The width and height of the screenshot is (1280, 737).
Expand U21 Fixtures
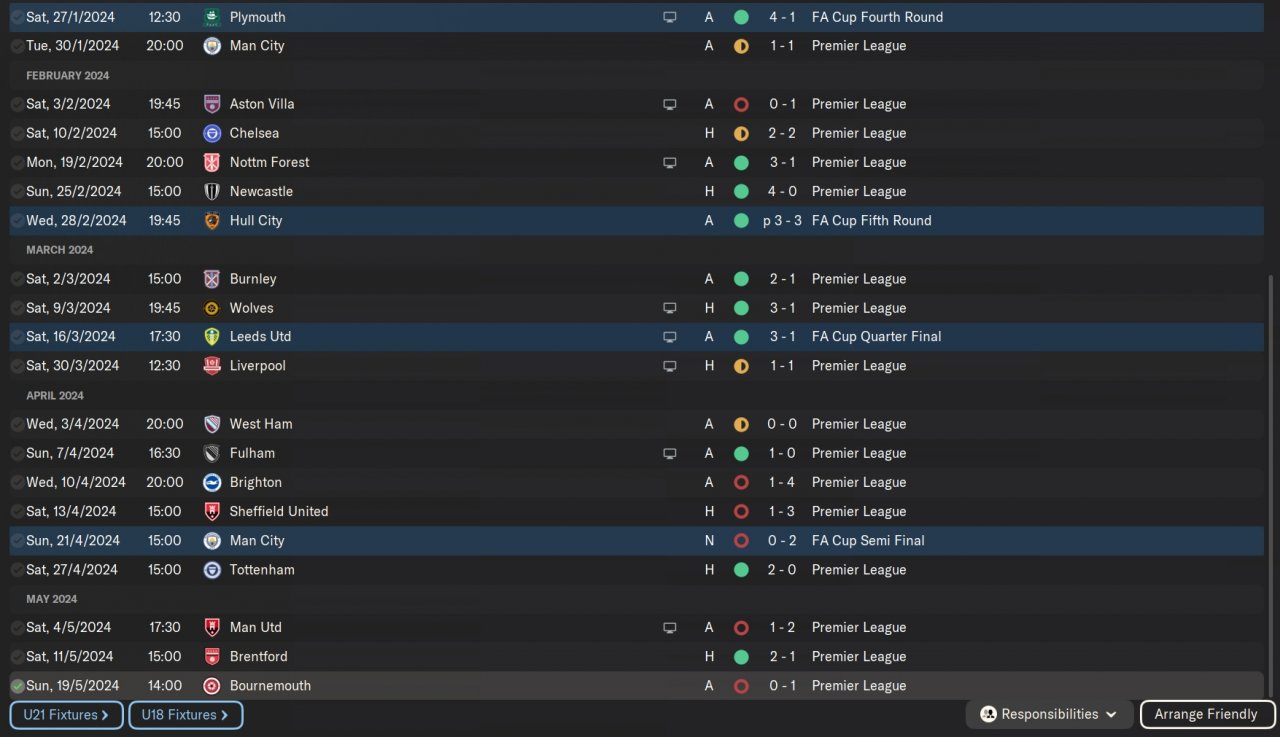click(66, 715)
